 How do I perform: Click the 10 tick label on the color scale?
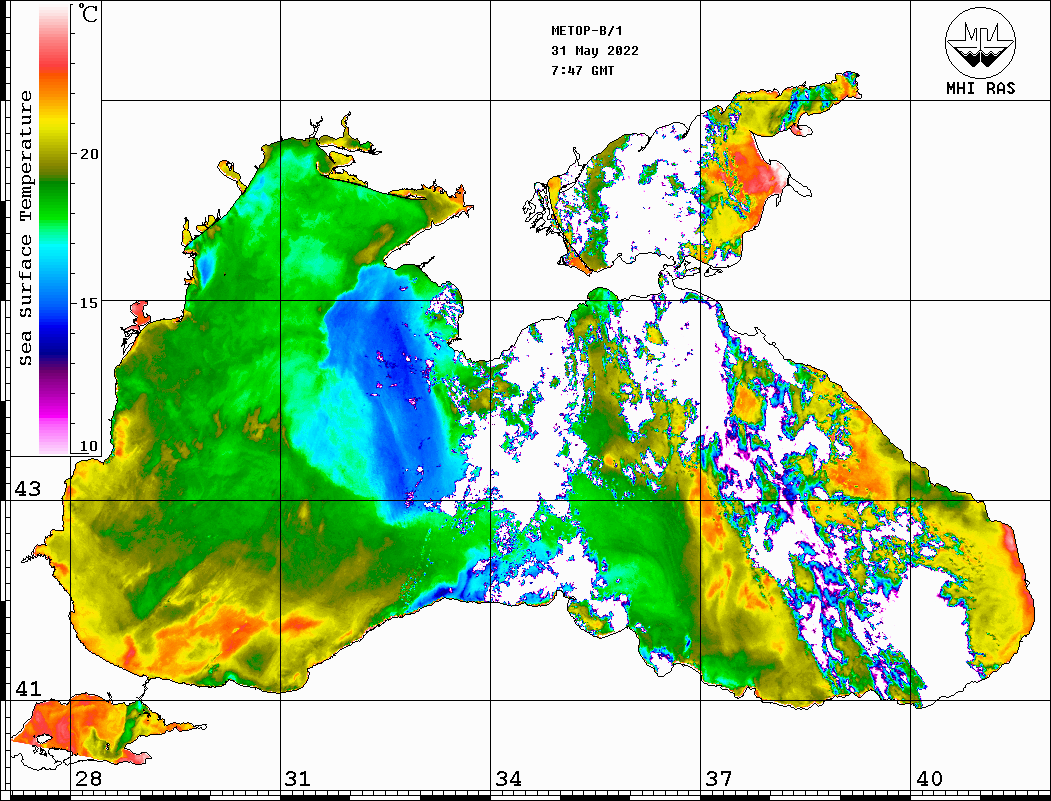click(x=88, y=446)
